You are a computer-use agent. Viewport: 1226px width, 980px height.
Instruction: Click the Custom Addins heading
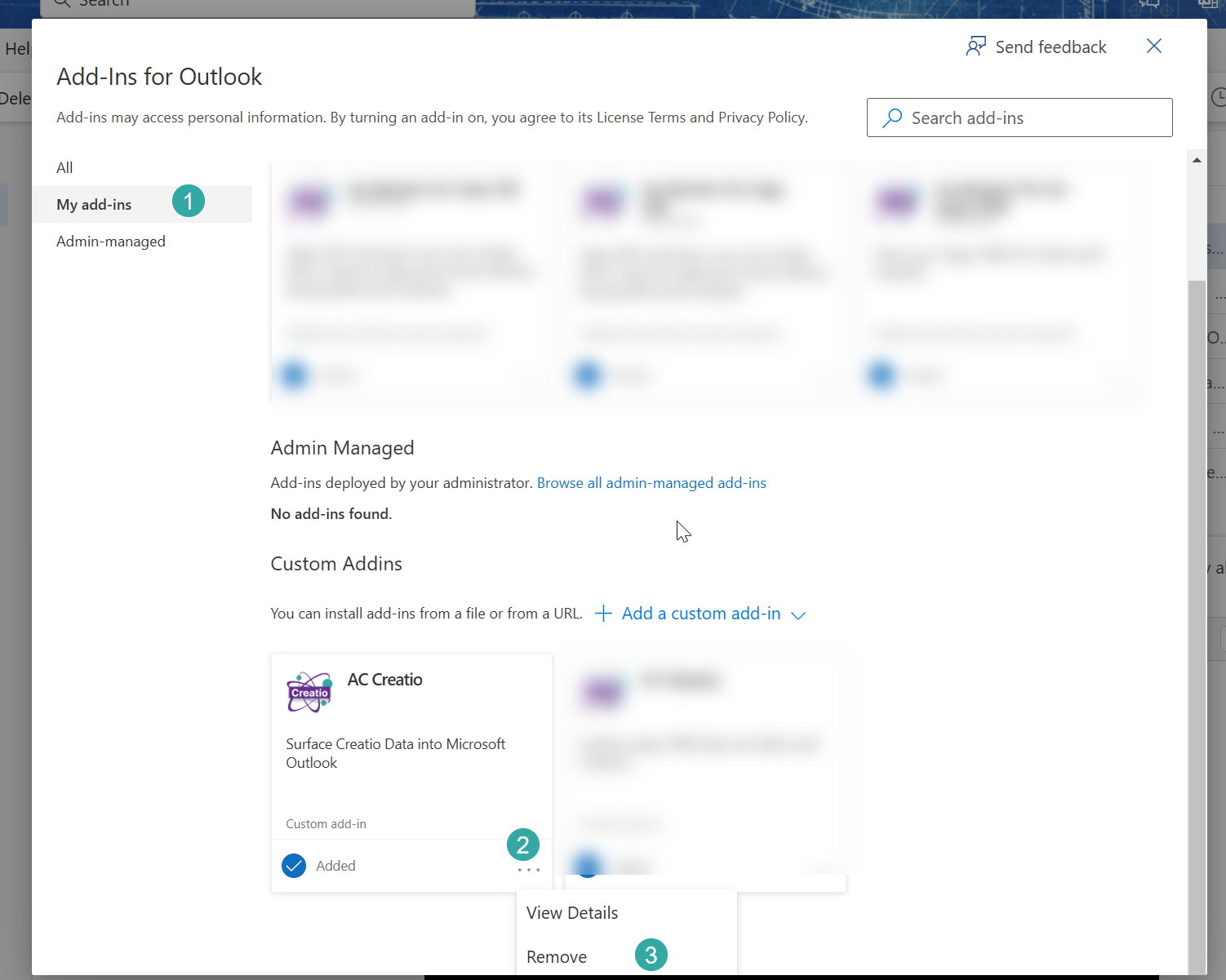pyautogui.click(x=336, y=564)
